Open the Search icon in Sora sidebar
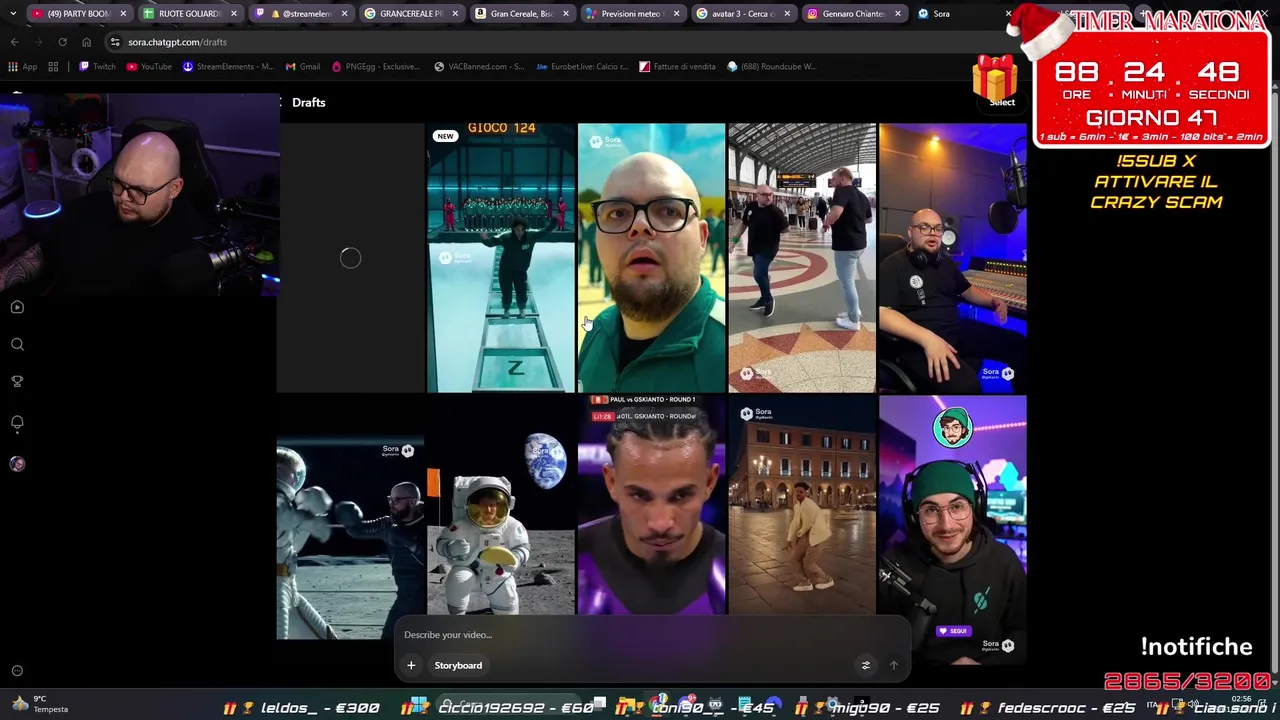Screen dimensions: 1280x720 17,344
